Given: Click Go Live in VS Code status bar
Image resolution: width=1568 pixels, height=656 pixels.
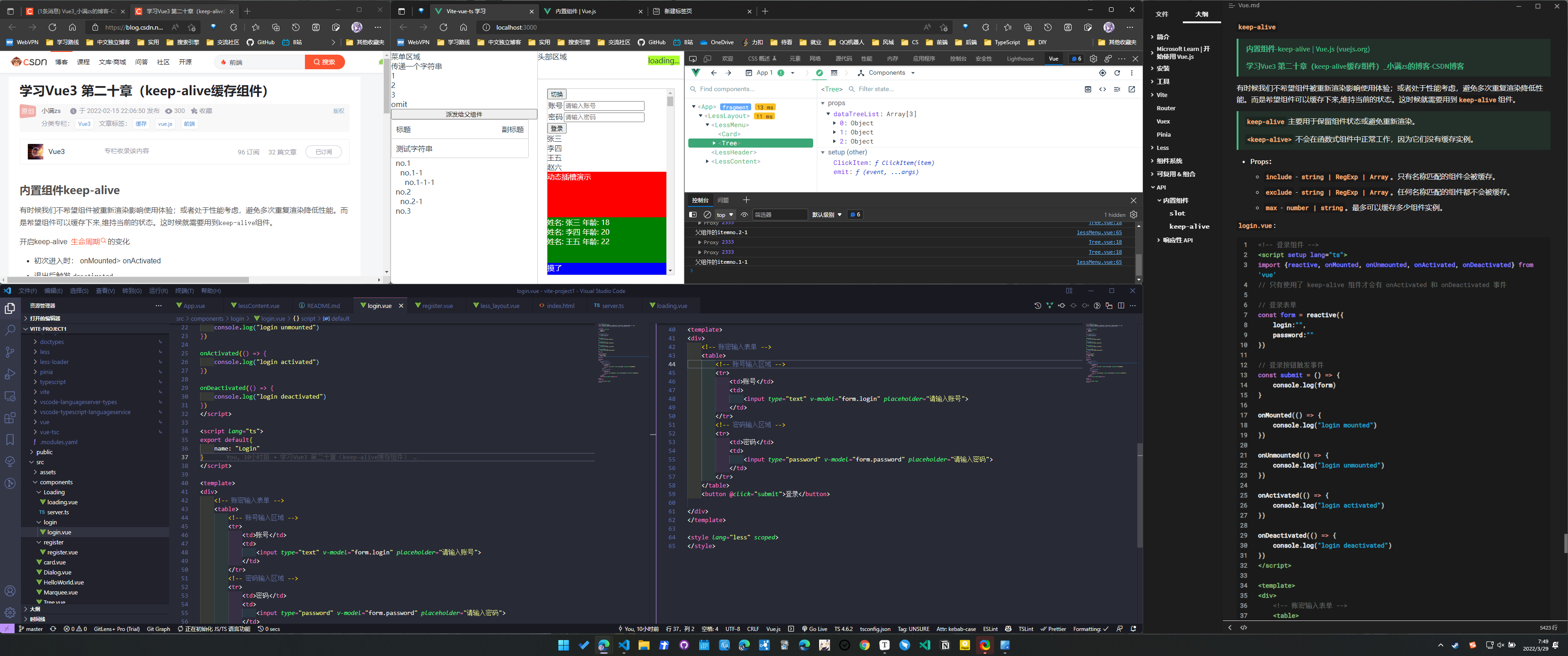Looking at the screenshot, I should [815, 629].
